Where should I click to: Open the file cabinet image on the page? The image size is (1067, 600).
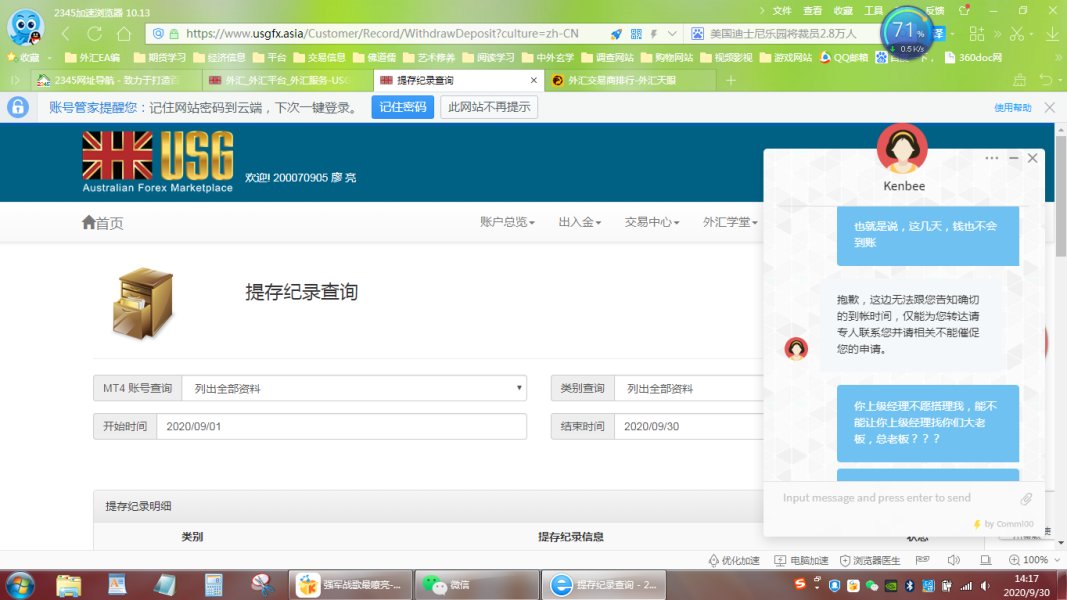click(142, 303)
